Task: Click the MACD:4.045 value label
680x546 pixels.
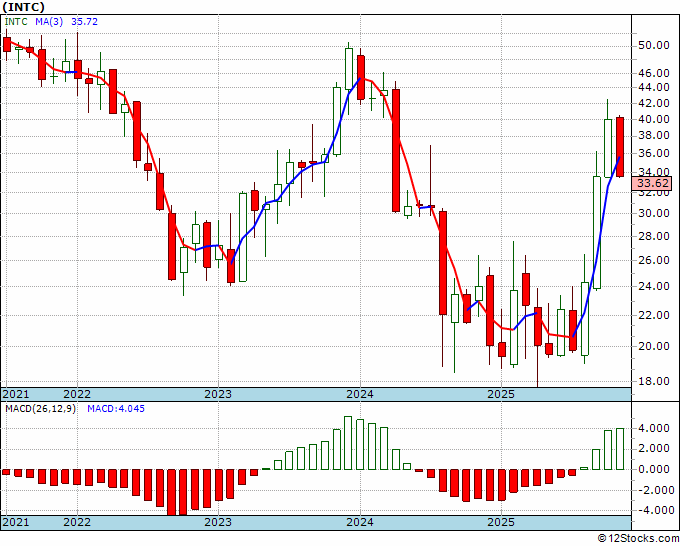Action: click(x=116, y=409)
